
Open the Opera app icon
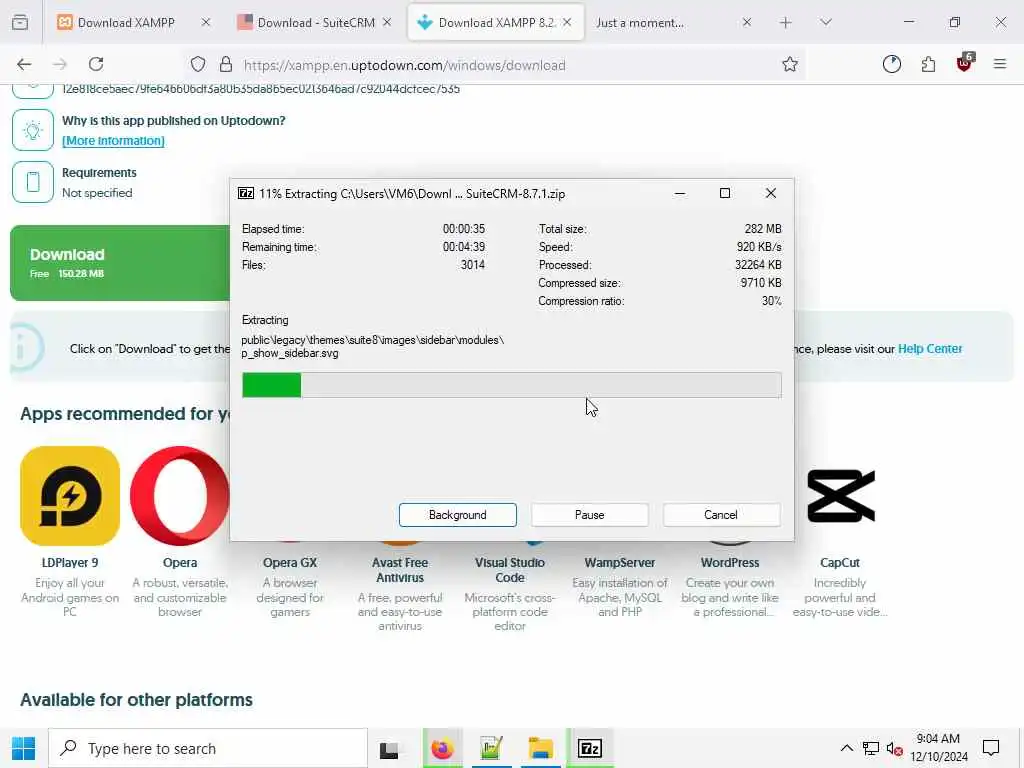(180, 496)
